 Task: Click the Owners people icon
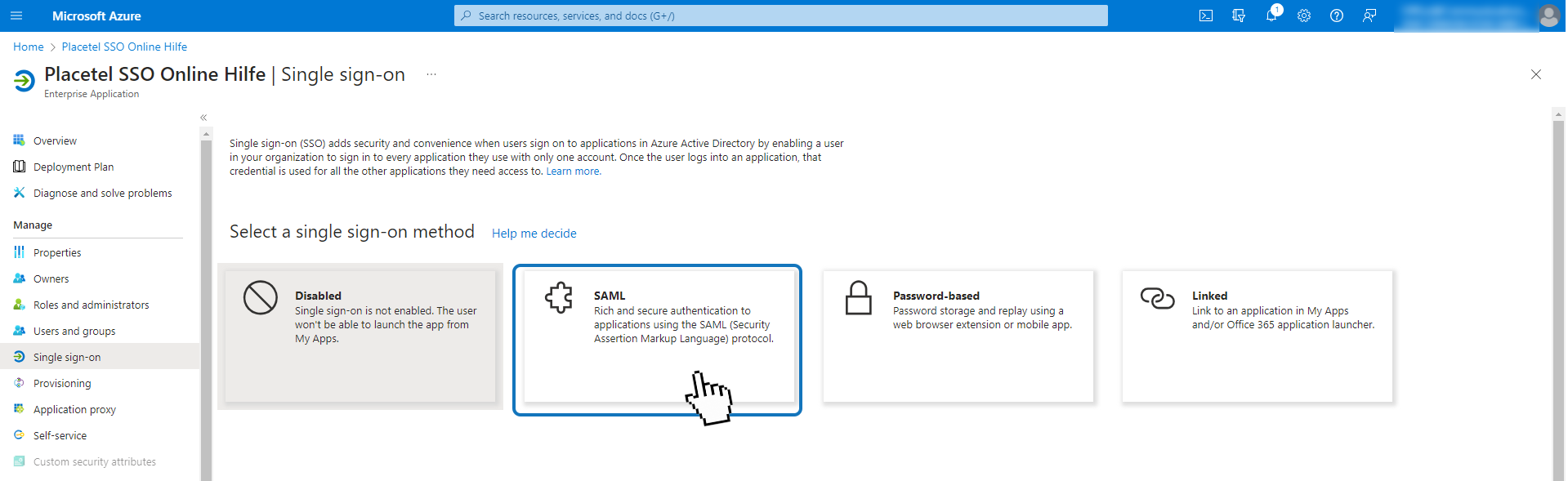click(x=19, y=278)
